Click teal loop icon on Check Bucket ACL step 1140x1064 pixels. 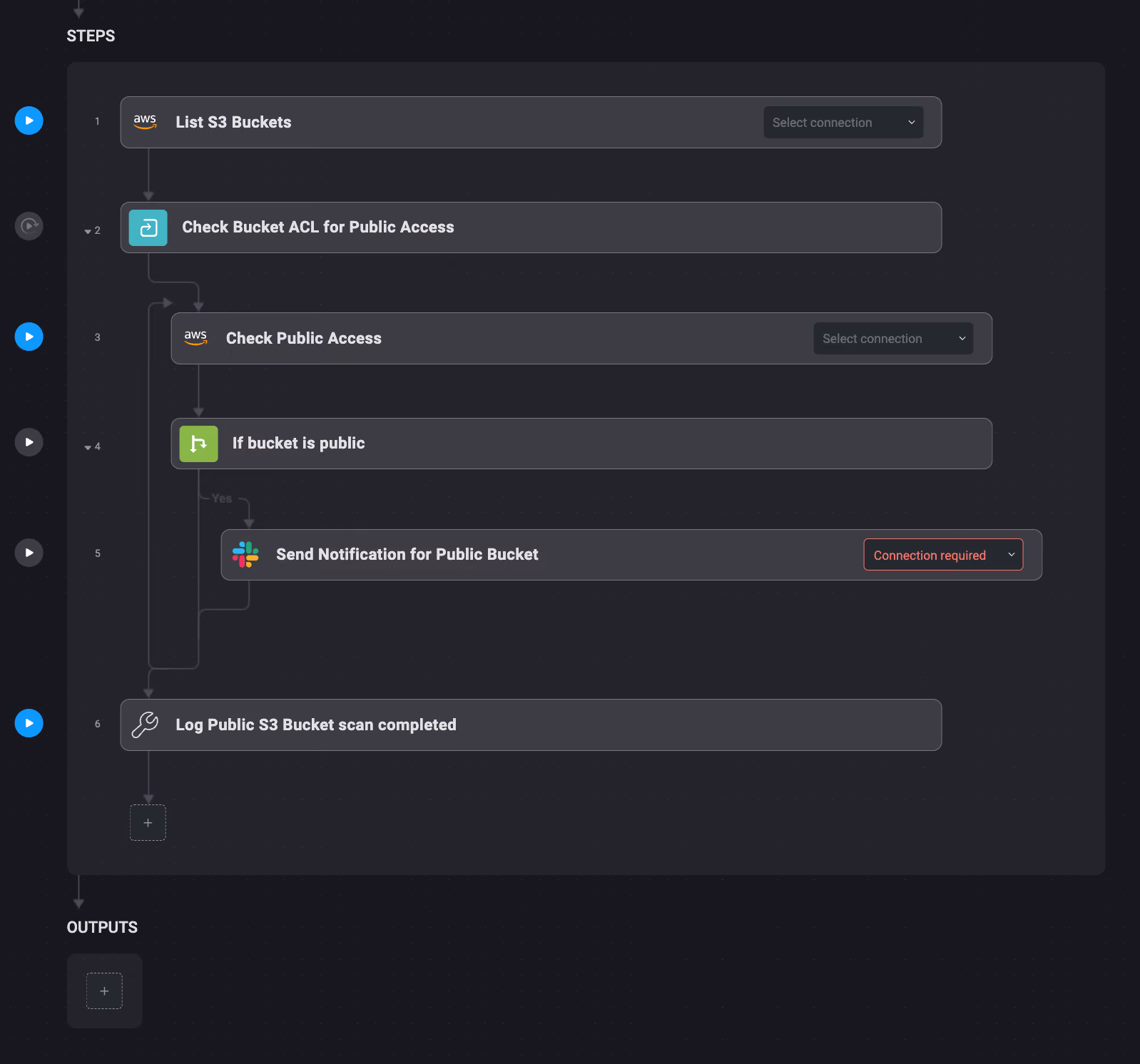(148, 227)
